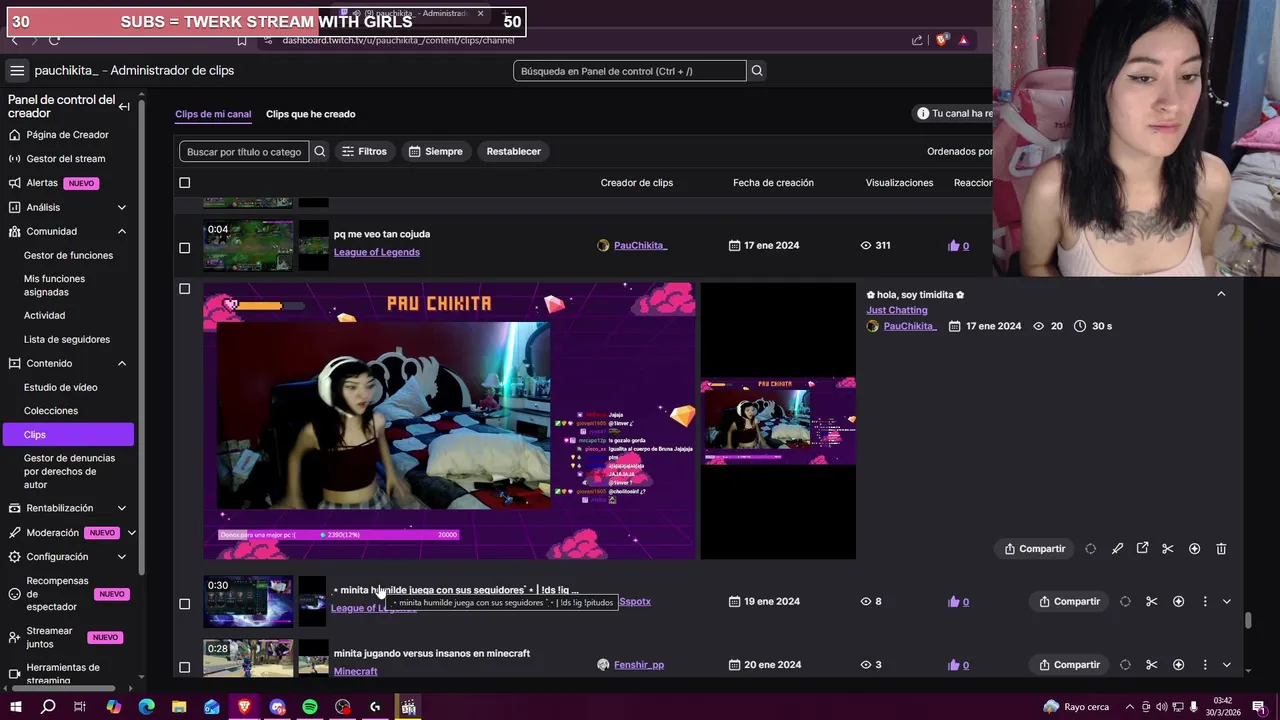Reload the browser page
The image size is (1280, 720).
(54, 40)
